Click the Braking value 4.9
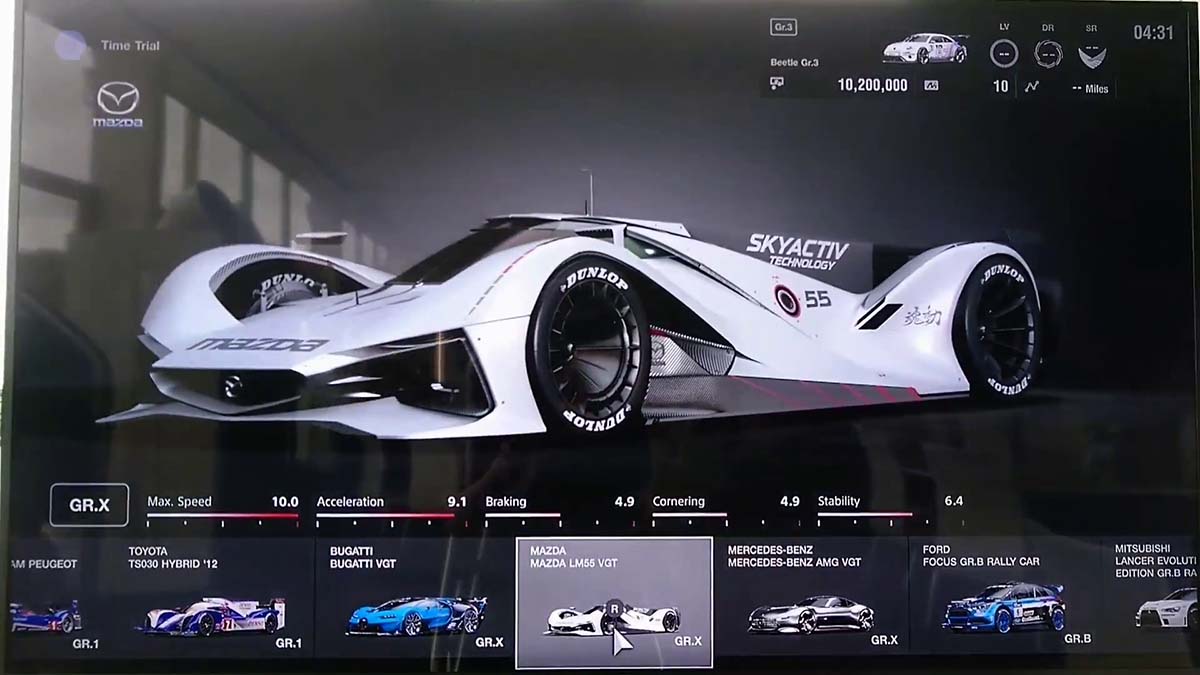This screenshot has height=675, width=1200. (624, 501)
